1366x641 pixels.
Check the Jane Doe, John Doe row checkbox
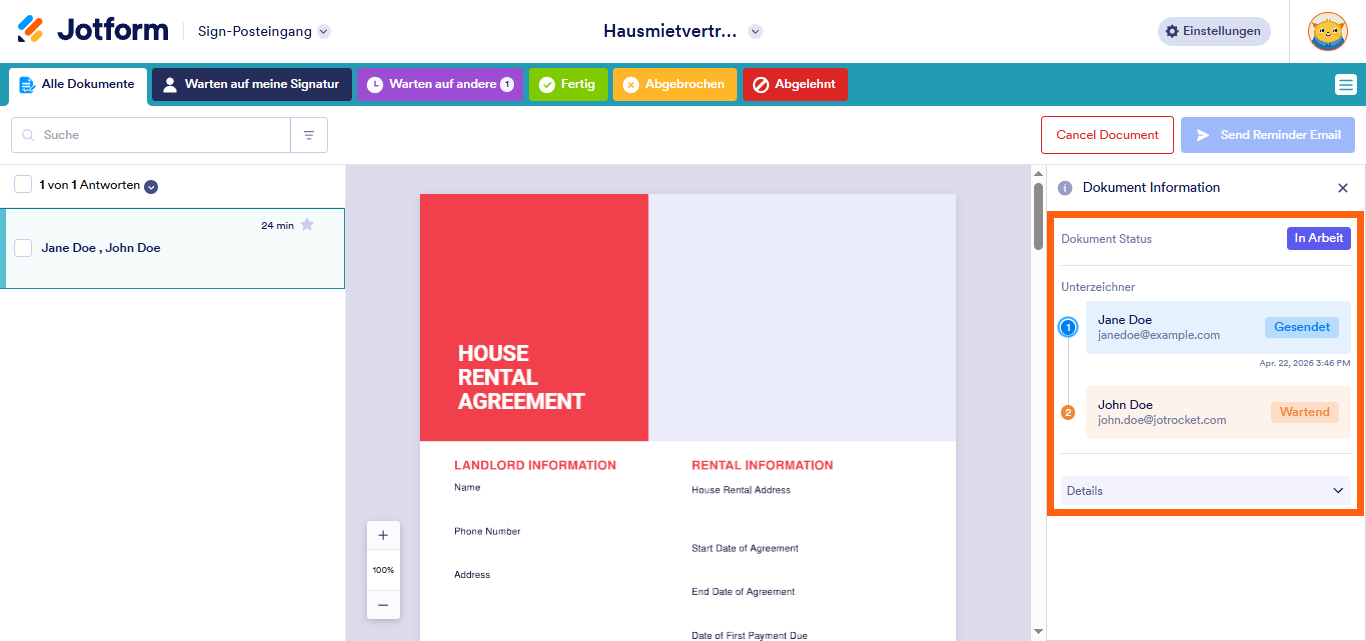click(23, 248)
